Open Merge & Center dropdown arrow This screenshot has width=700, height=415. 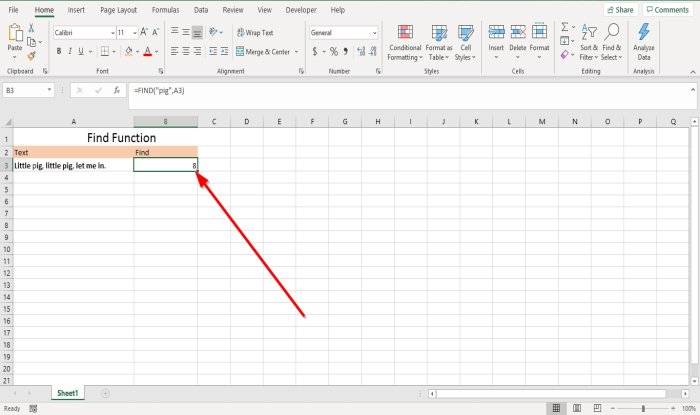tap(296, 52)
